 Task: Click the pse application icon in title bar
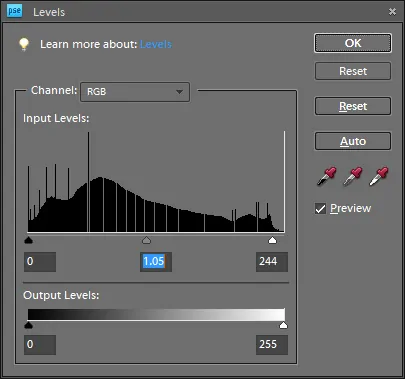(x=14, y=11)
